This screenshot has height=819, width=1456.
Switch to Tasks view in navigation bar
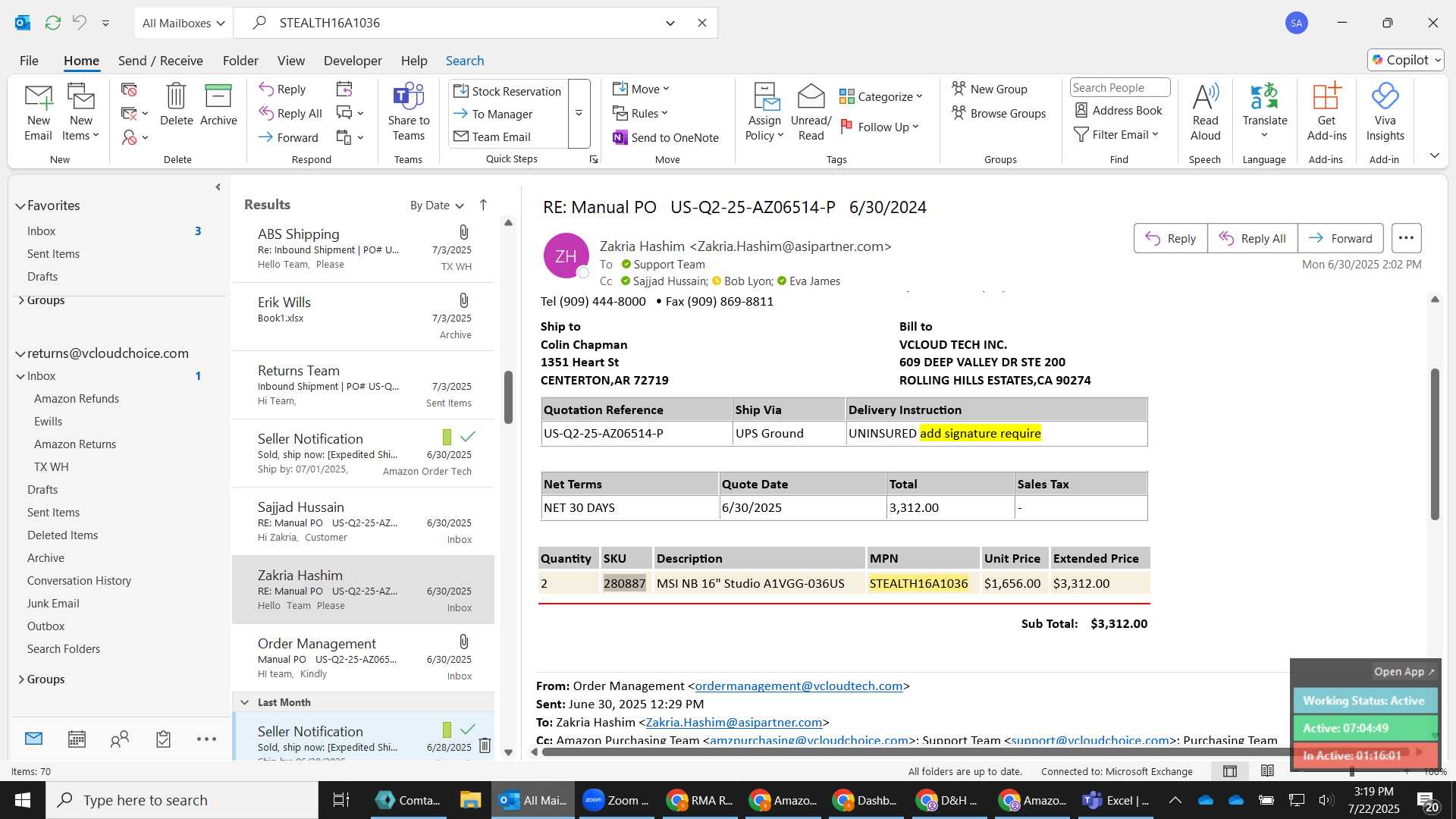[163, 739]
